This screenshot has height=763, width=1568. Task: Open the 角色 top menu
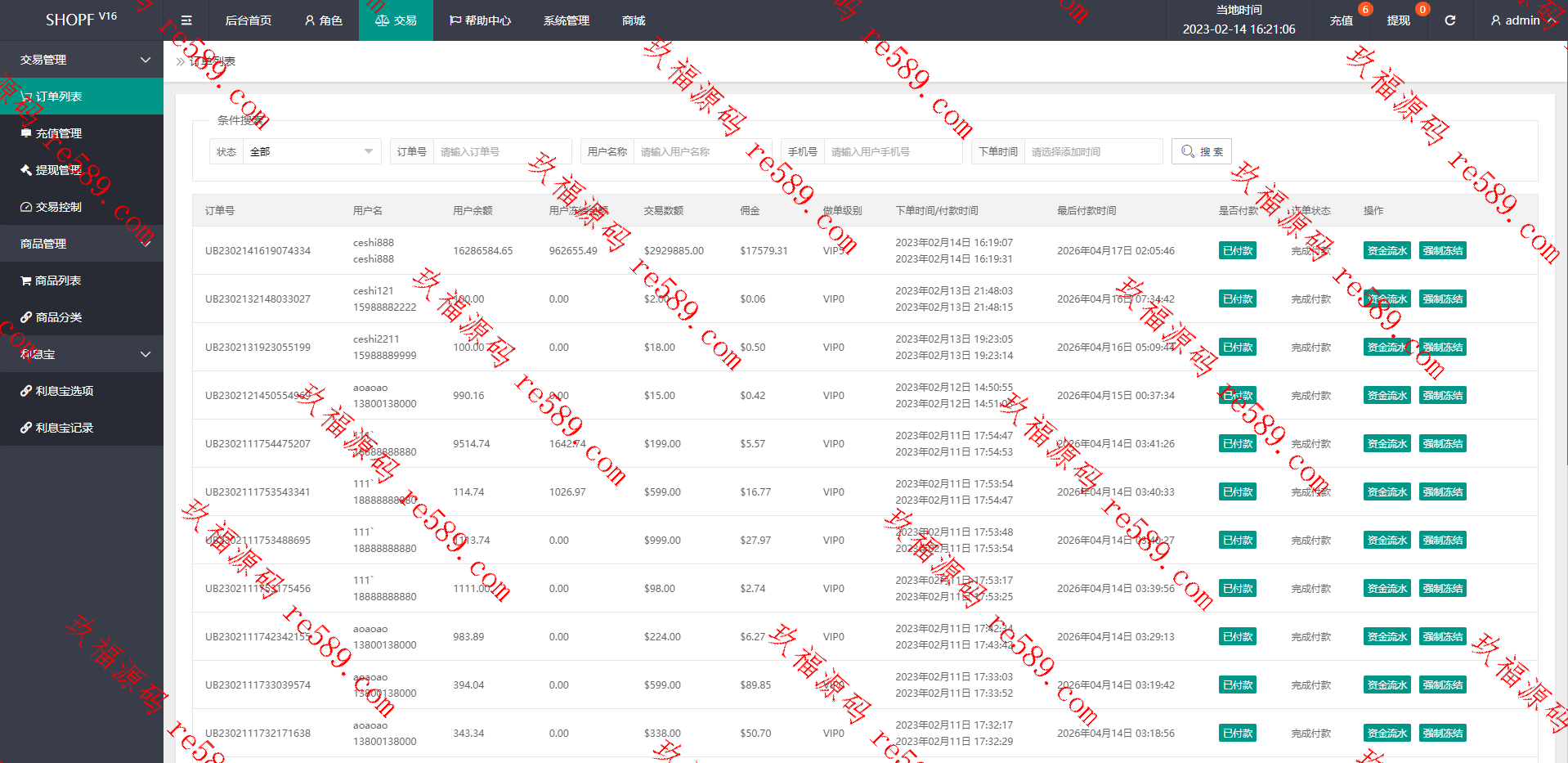click(323, 20)
